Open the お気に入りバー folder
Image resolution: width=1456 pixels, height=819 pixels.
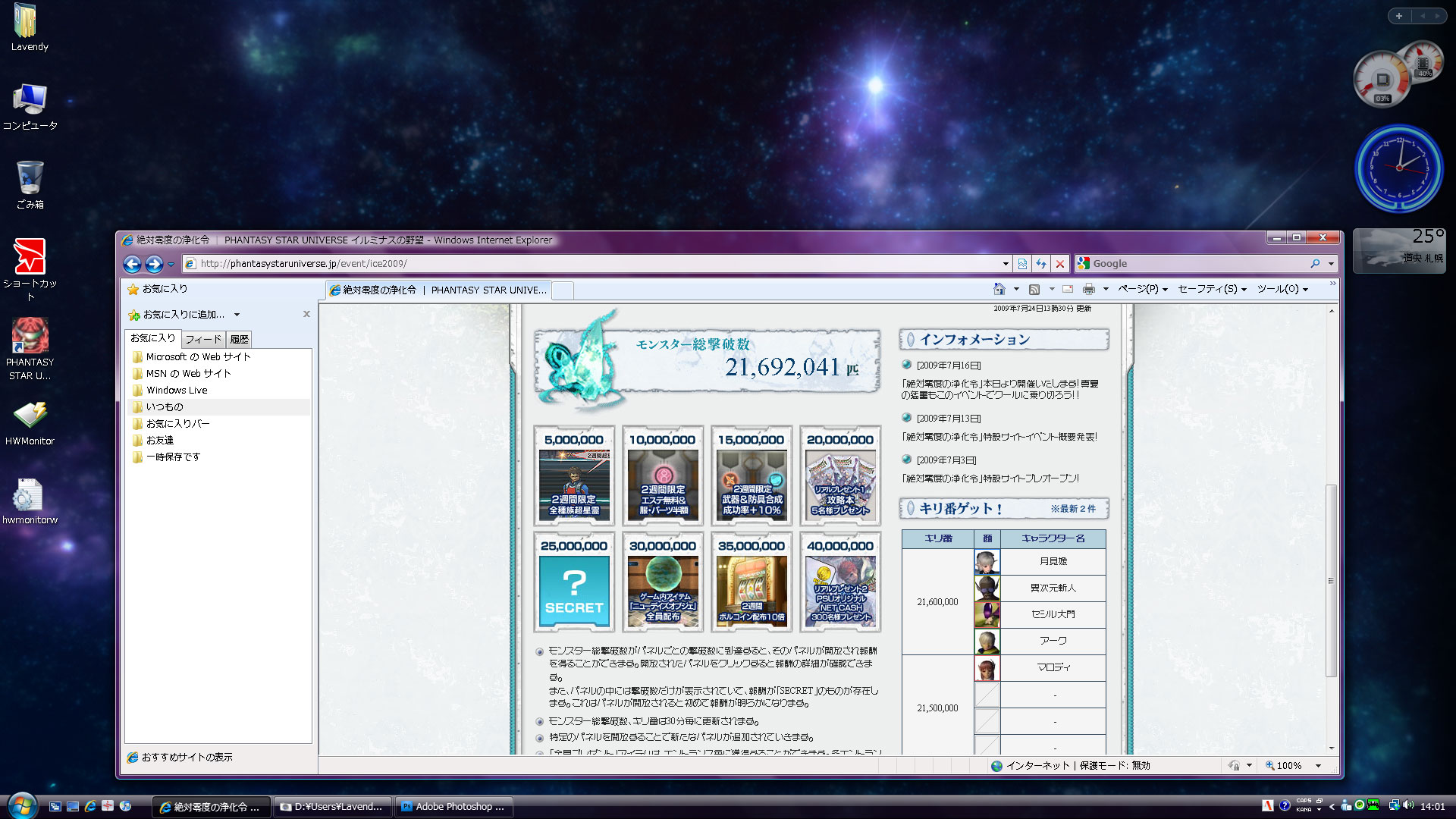click(171, 423)
